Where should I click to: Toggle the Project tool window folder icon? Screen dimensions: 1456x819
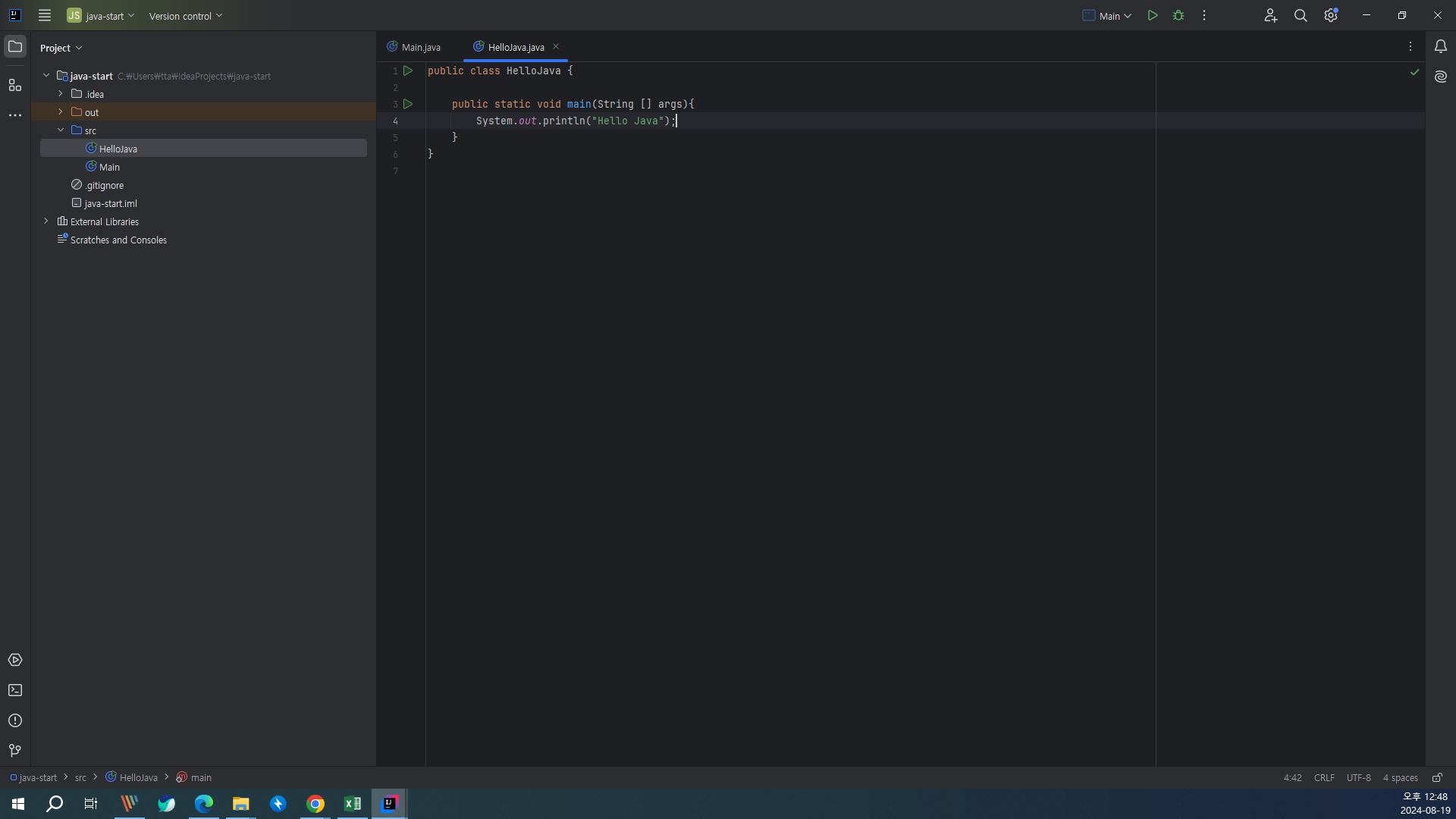[x=14, y=47]
